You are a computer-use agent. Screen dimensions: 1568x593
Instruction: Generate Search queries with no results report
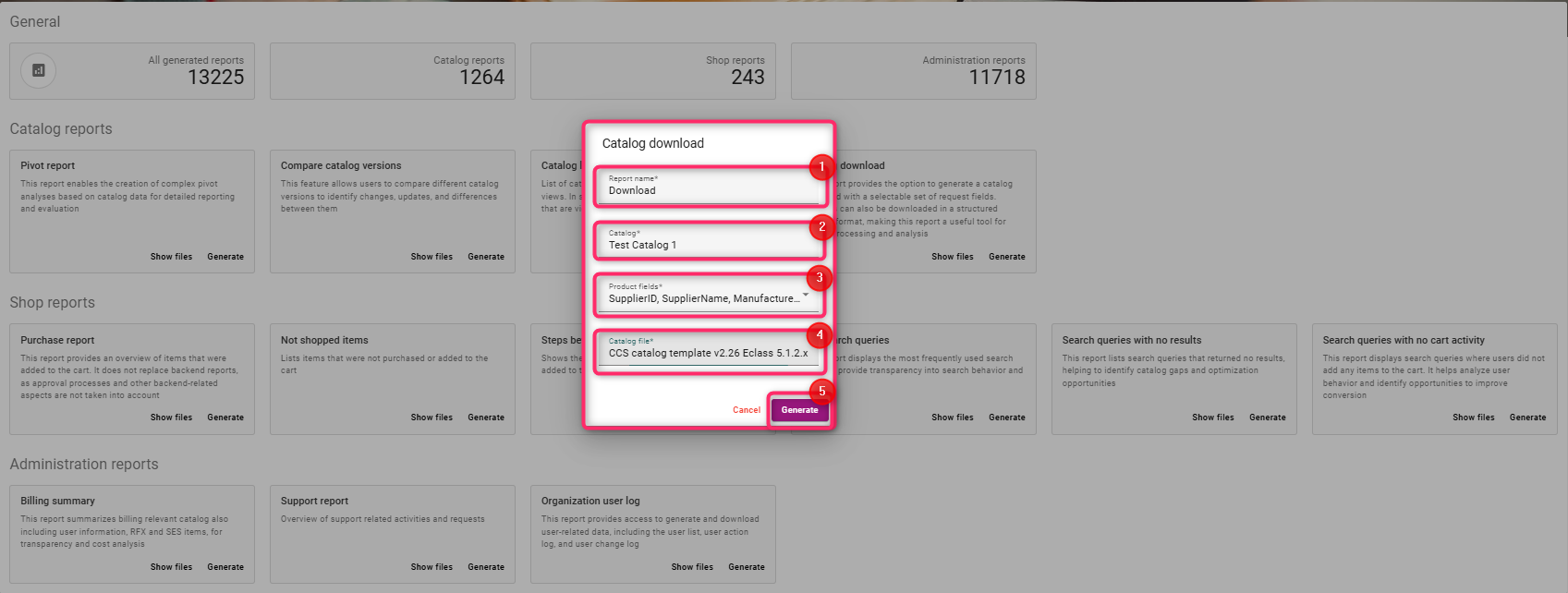point(1267,418)
